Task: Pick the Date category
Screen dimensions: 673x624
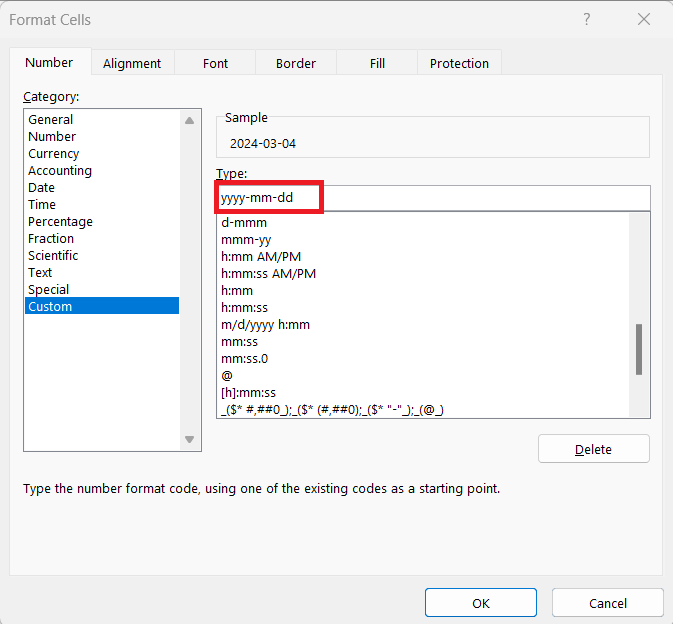Action: click(x=102, y=188)
